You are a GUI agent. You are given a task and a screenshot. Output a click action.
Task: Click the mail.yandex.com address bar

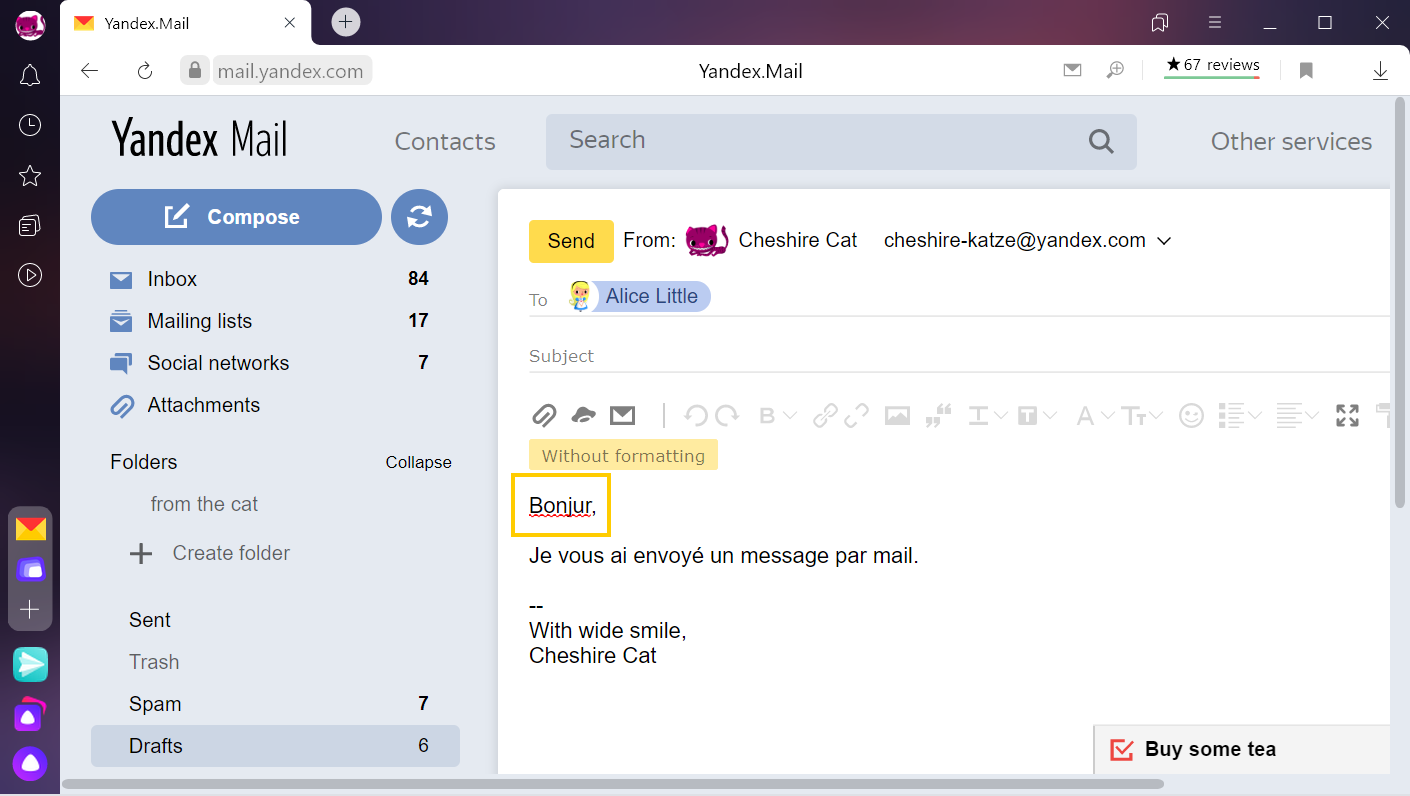pos(290,71)
